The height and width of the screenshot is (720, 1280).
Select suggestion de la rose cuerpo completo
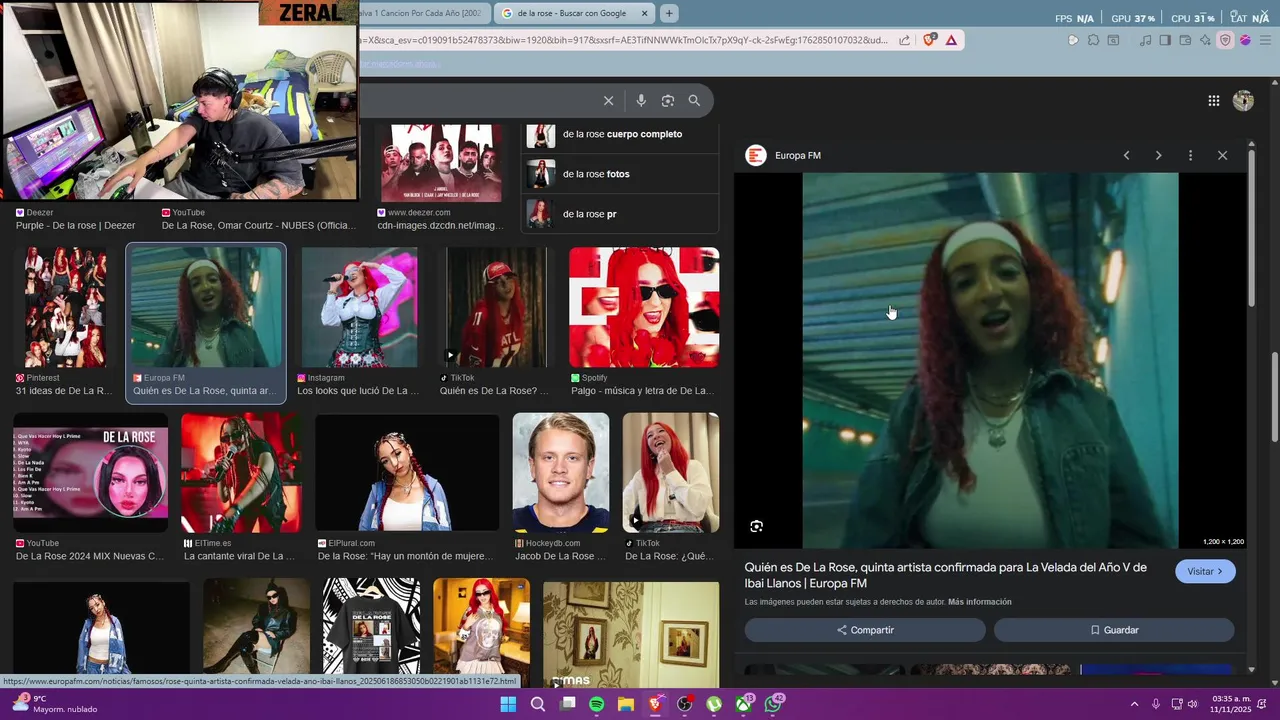621,134
